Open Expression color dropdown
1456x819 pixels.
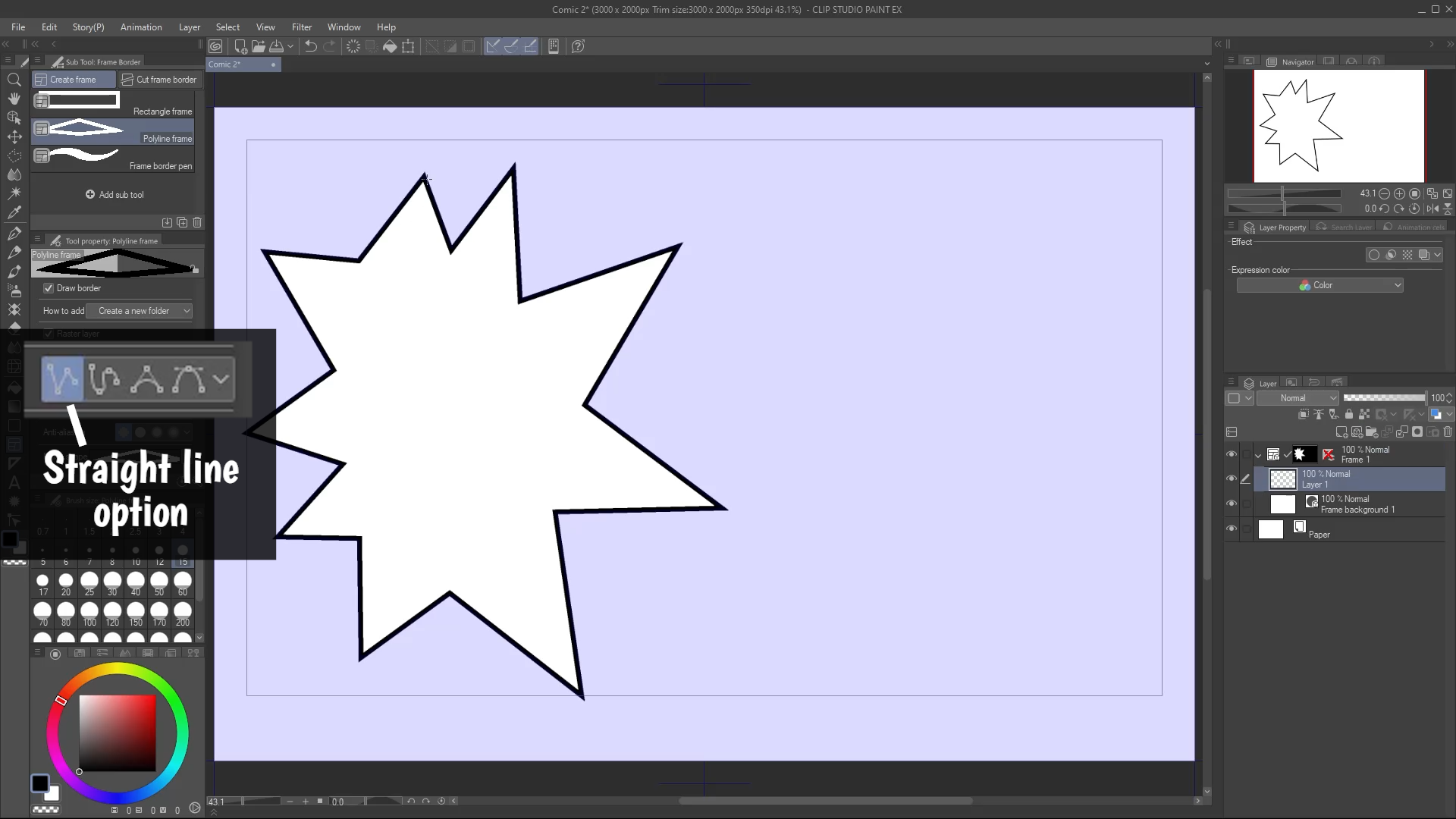click(x=1319, y=285)
